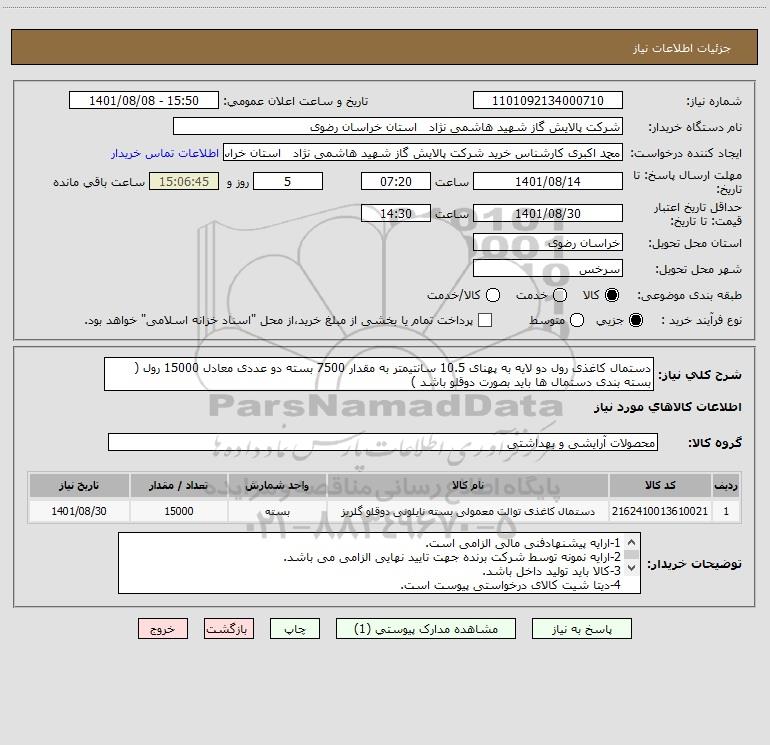Click note line 4-دیتا شیت کالای درخواستی
The height and width of the screenshot is (745, 770).
click(x=511, y=585)
